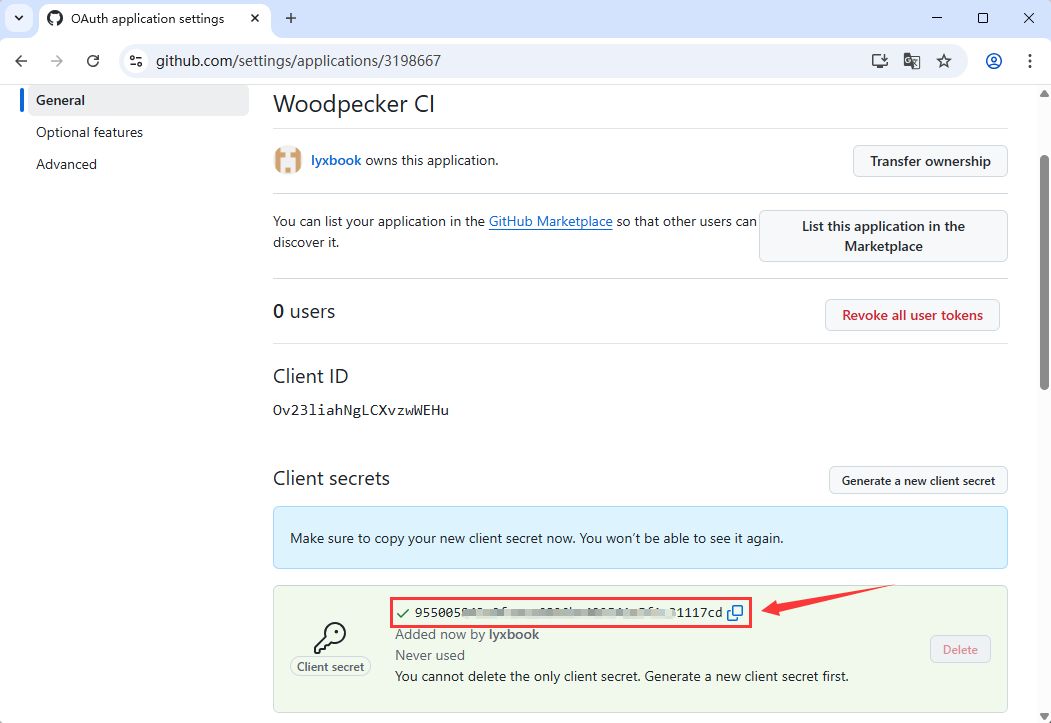Click the page vertical scrollbar thumb
Screen dimensions: 1051x723
click(x=1044, y=271)
